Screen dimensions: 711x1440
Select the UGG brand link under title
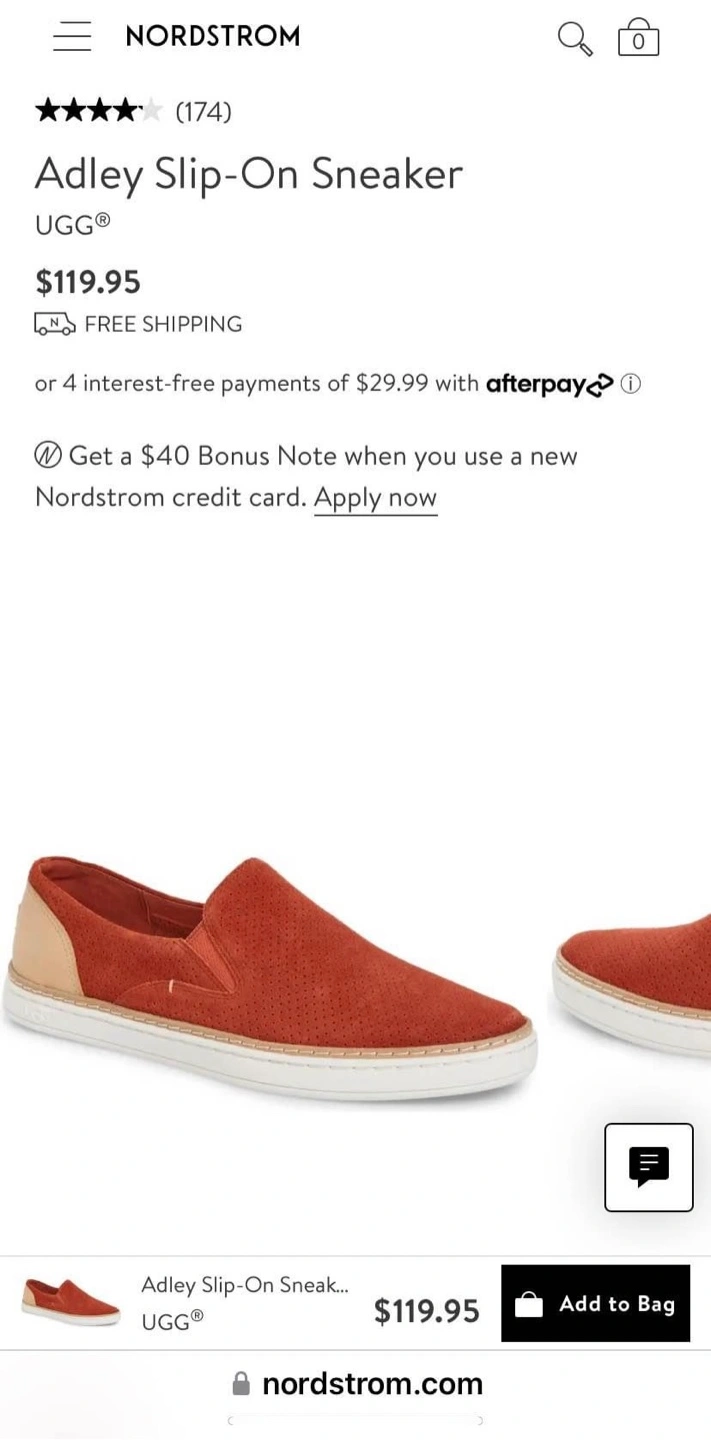pyautogui.click(x=72, y=224)
